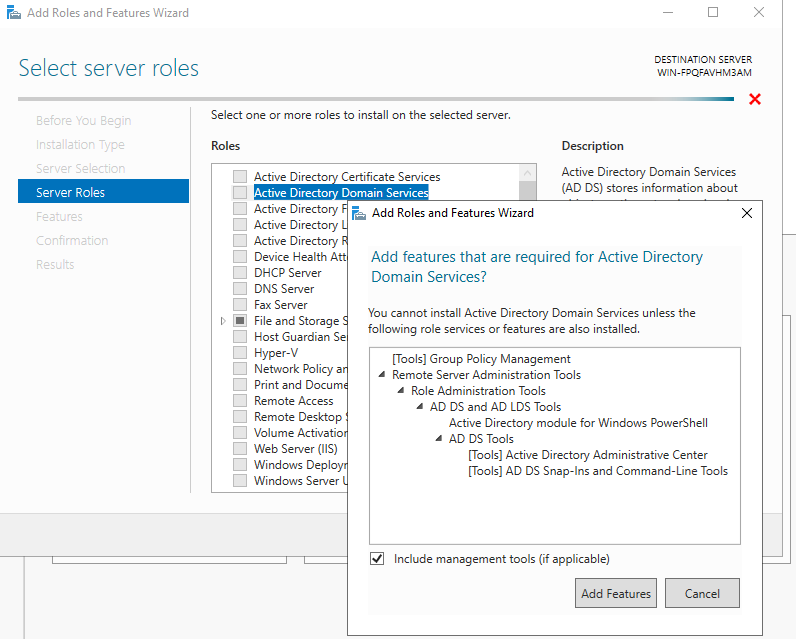Image resolution: width=796 pixels, height=639 pixels.
Task: Check the Fax Server role
Action: (240, 305)
